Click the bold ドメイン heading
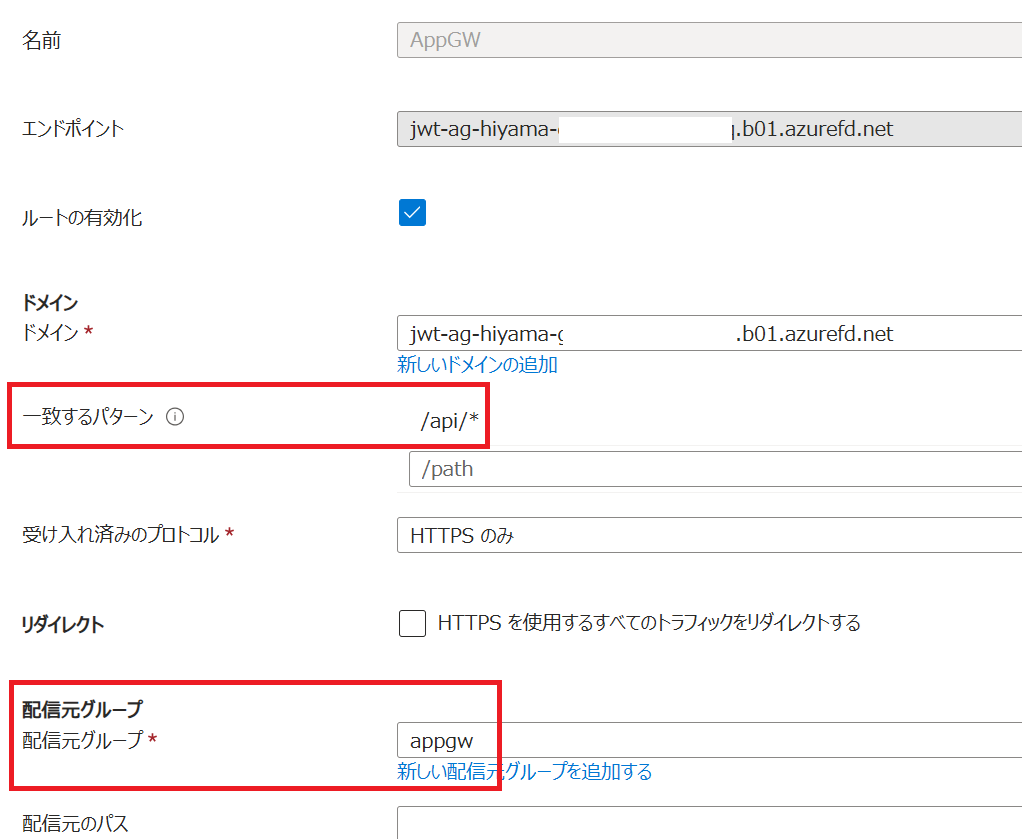This screenshot has width=1022, height=839. [50, 302]
